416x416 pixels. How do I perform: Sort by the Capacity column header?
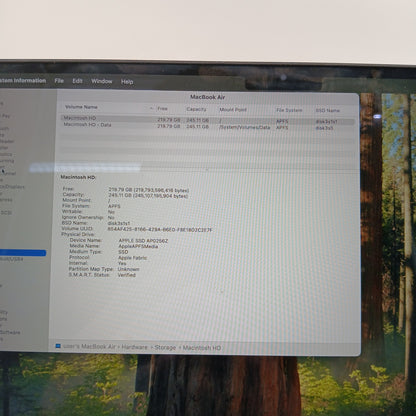[x=196, y=109]
